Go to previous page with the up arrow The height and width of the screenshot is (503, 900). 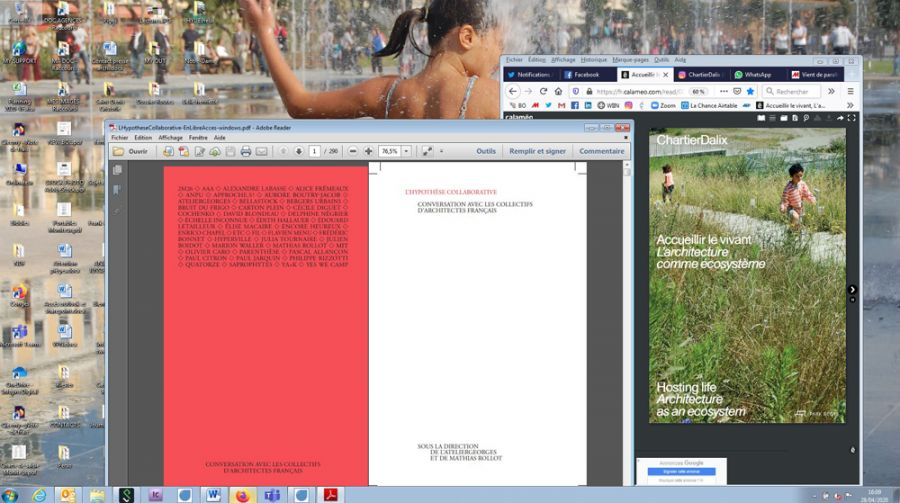click(284, 151)
